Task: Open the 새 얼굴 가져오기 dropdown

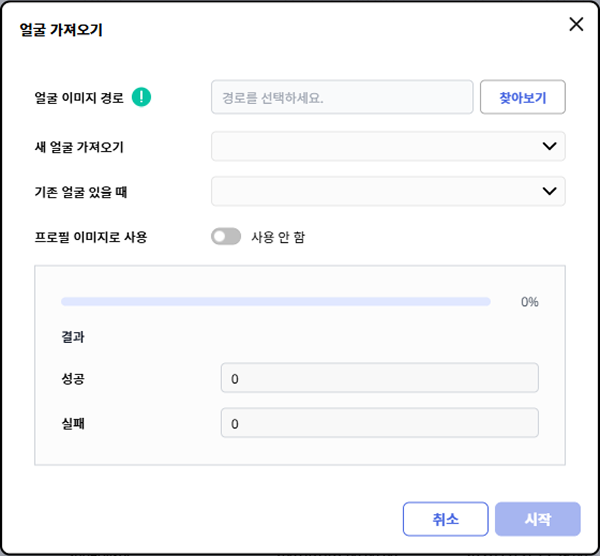Action: point(388,146)
